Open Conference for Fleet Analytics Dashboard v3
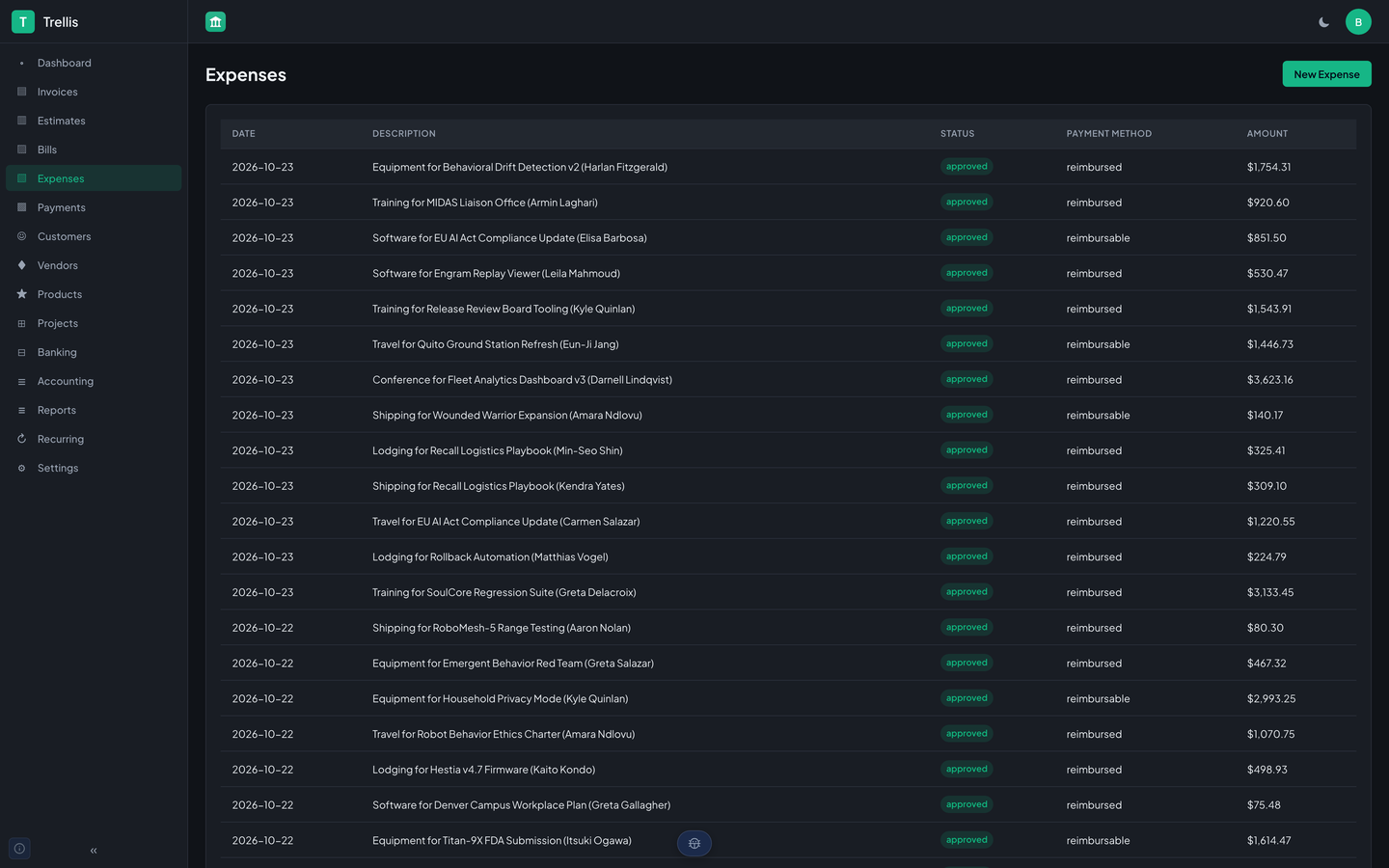 tap(523, 380)
